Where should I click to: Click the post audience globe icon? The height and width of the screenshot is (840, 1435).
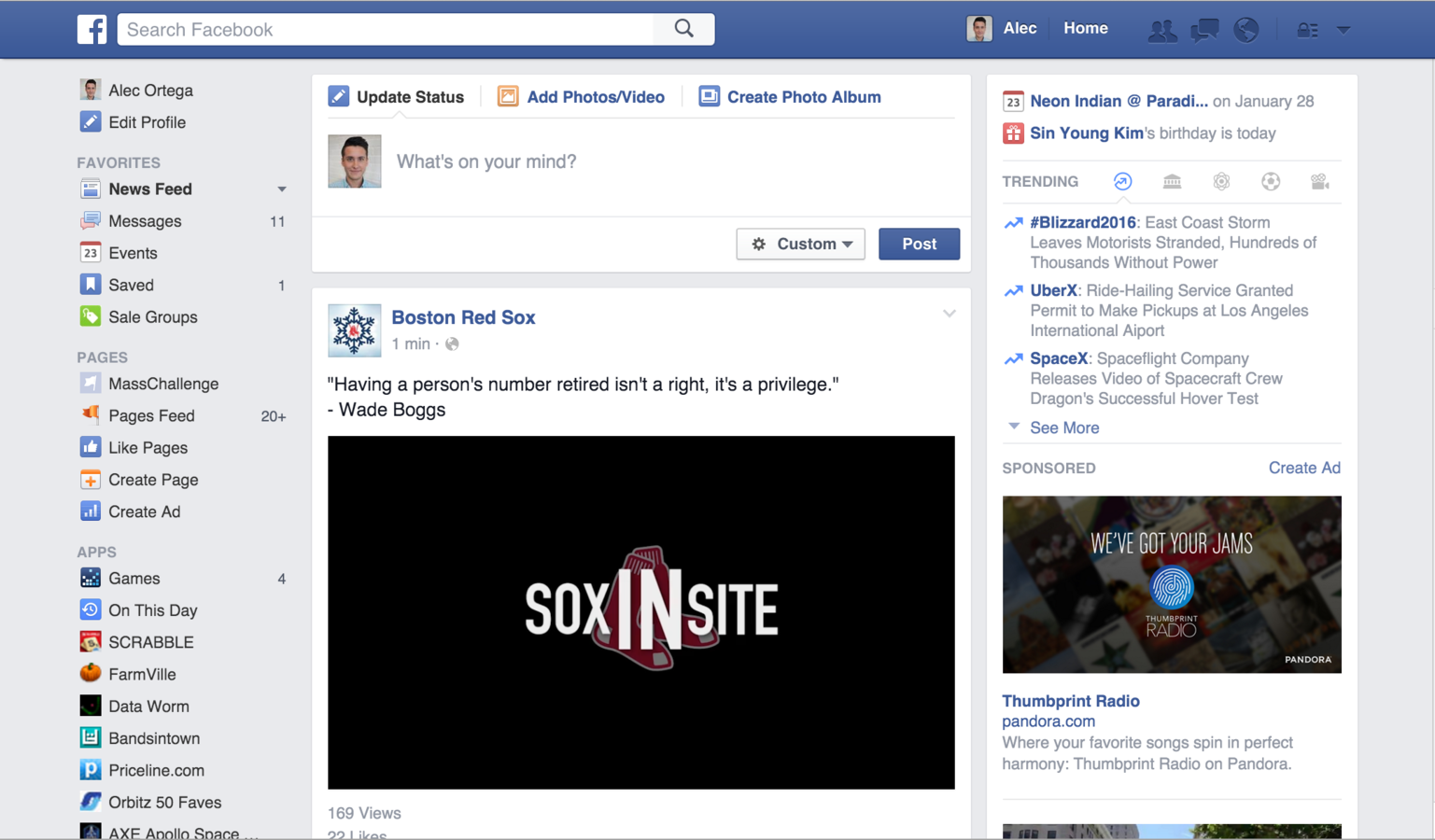[452, 344]
